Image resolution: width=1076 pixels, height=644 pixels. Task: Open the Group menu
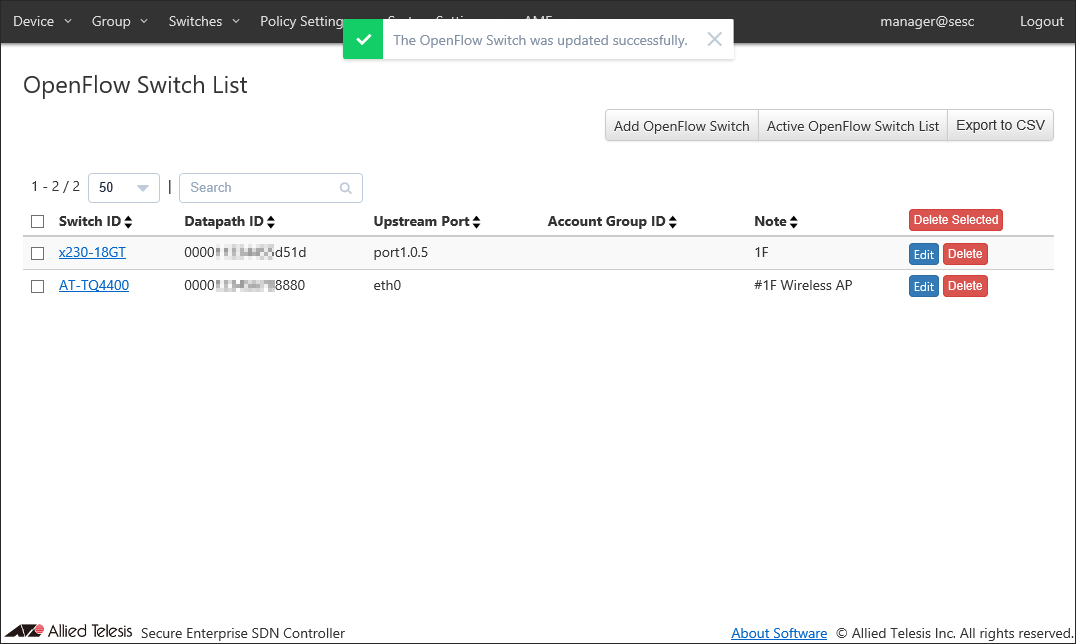click(119, 21)
